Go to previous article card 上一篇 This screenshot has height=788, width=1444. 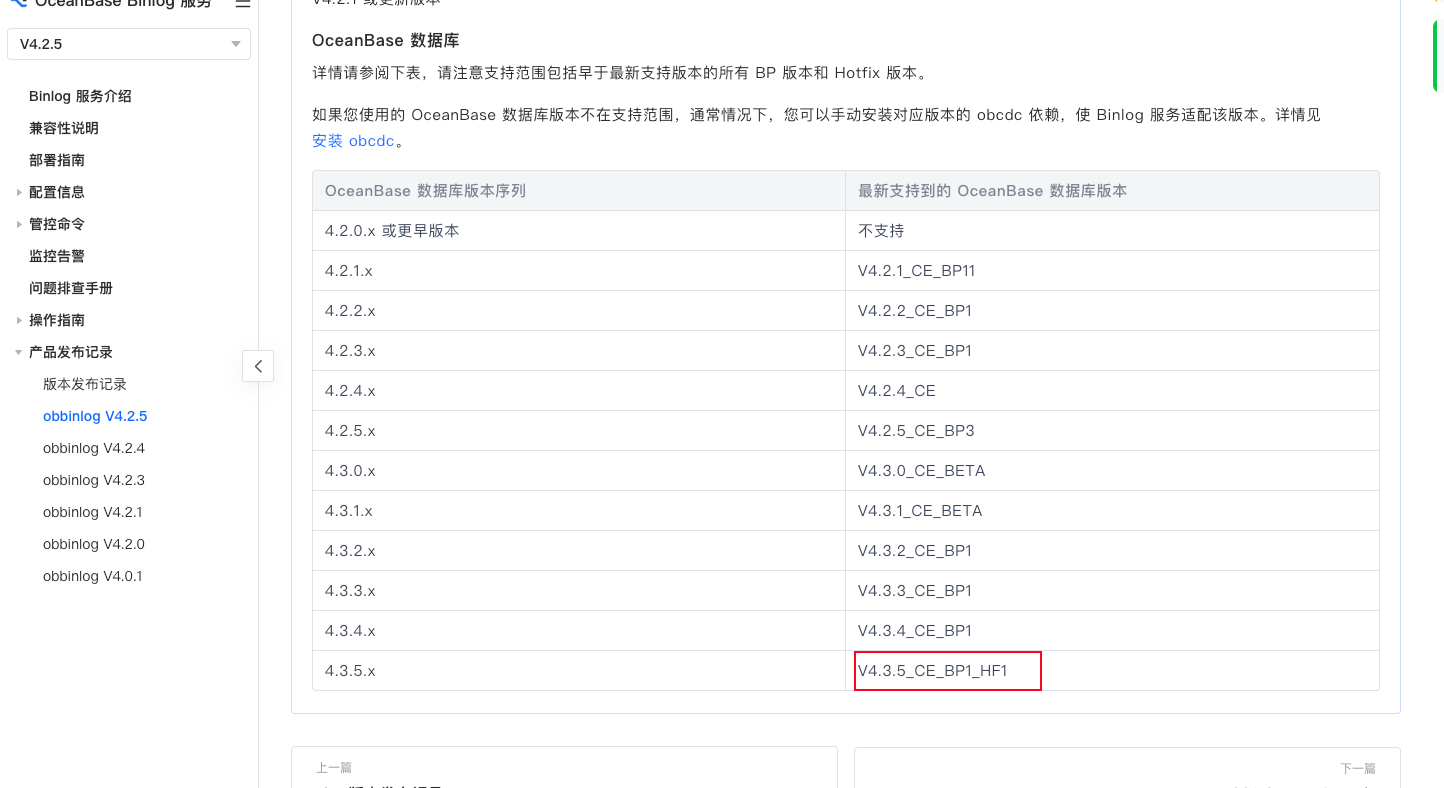(x=564, y=768)
